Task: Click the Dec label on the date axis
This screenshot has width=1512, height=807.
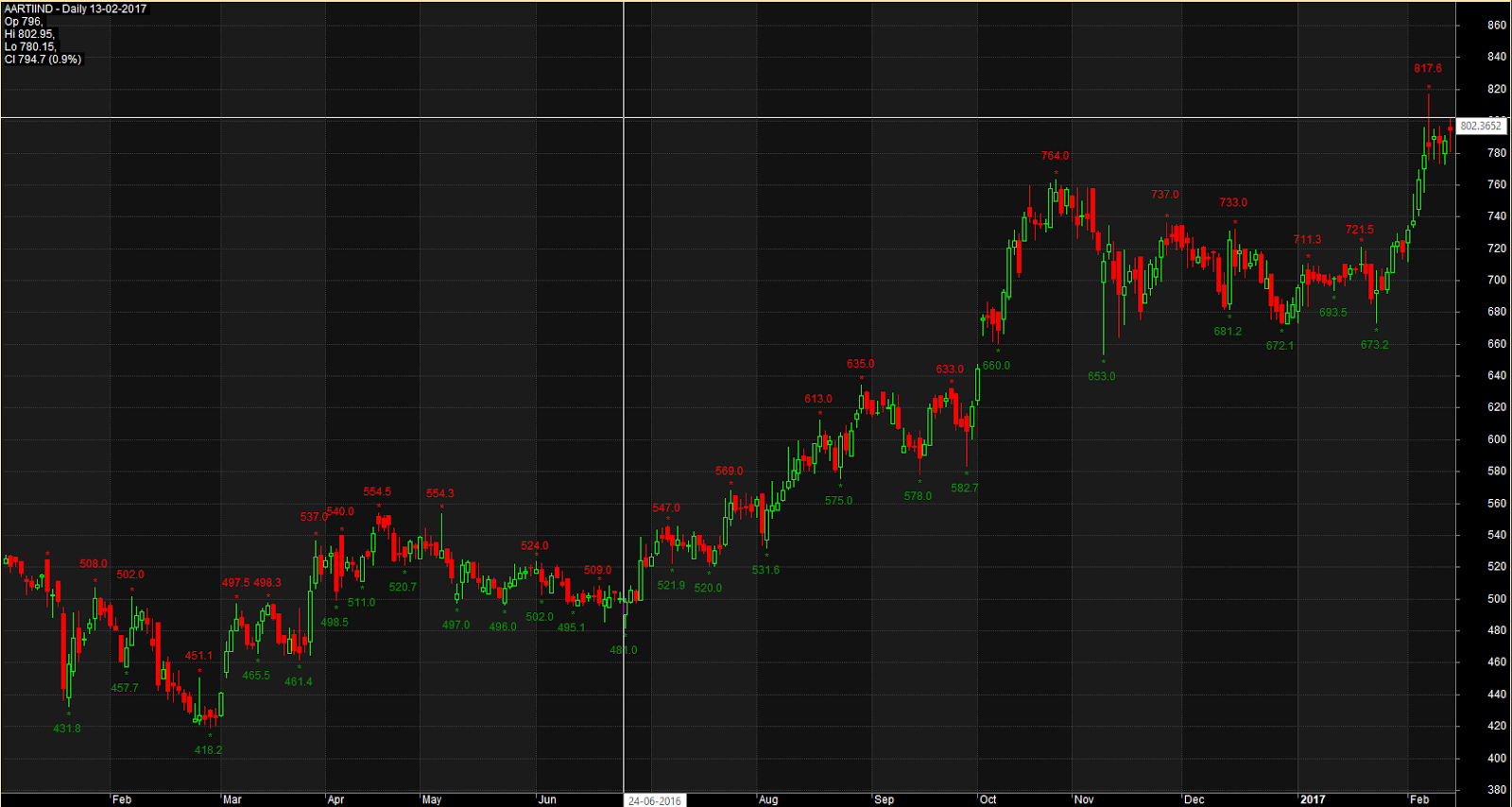Action: [x=1194, y=799]
